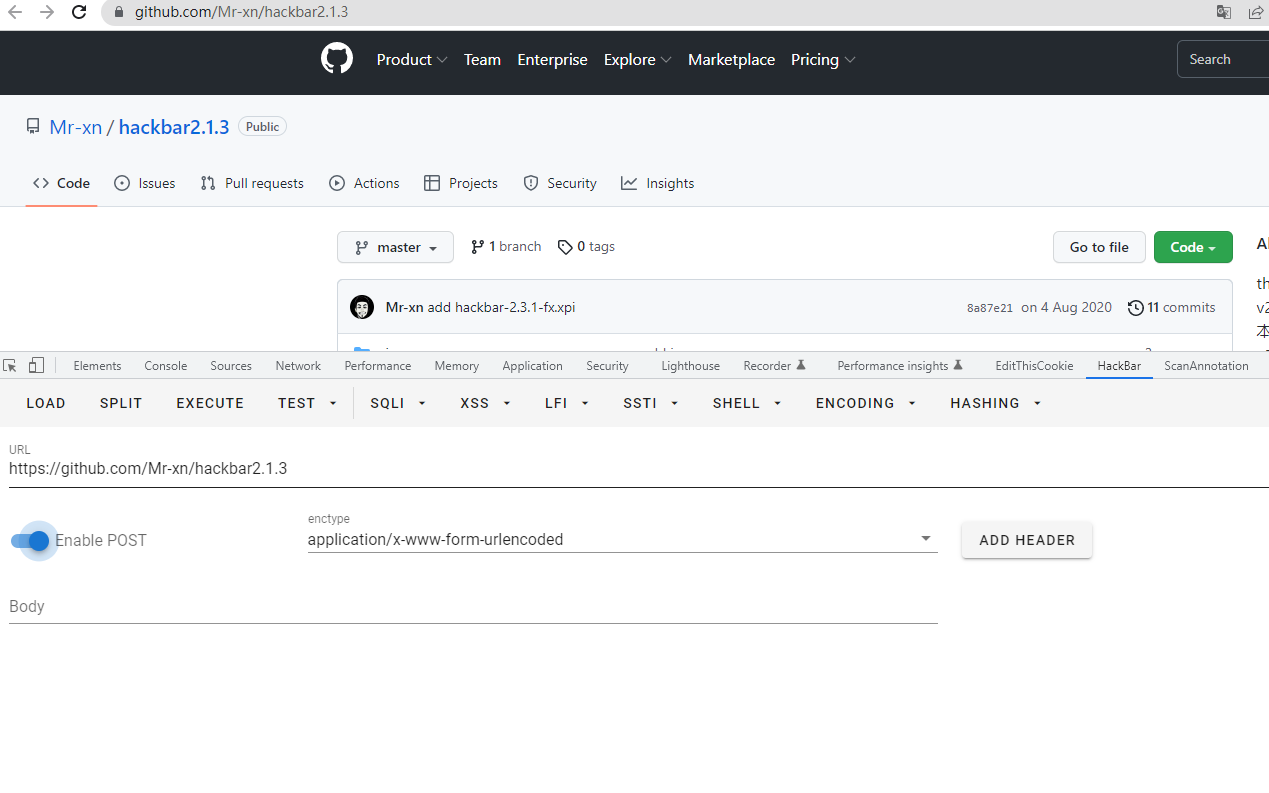Open the ScanAnnotation DevTools tab

[1206, 366]
